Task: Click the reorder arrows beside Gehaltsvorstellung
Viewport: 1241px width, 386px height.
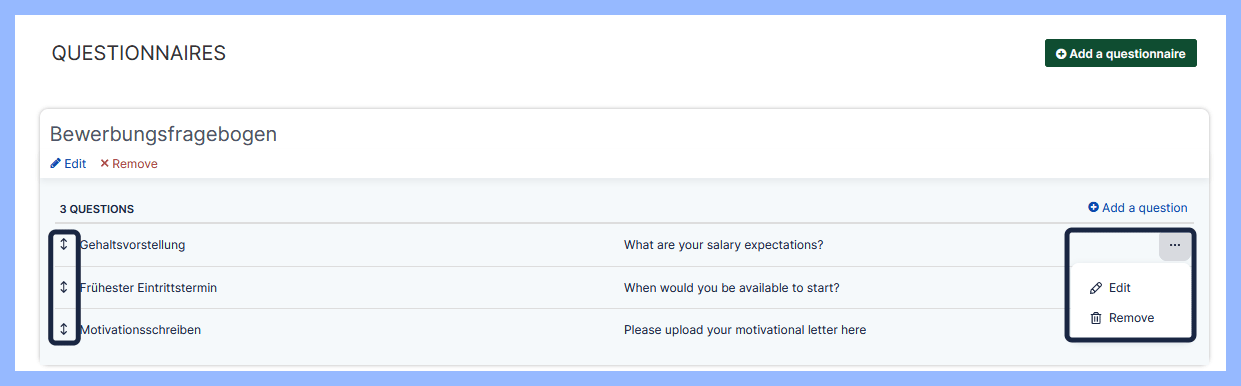Action: (64, 244)
